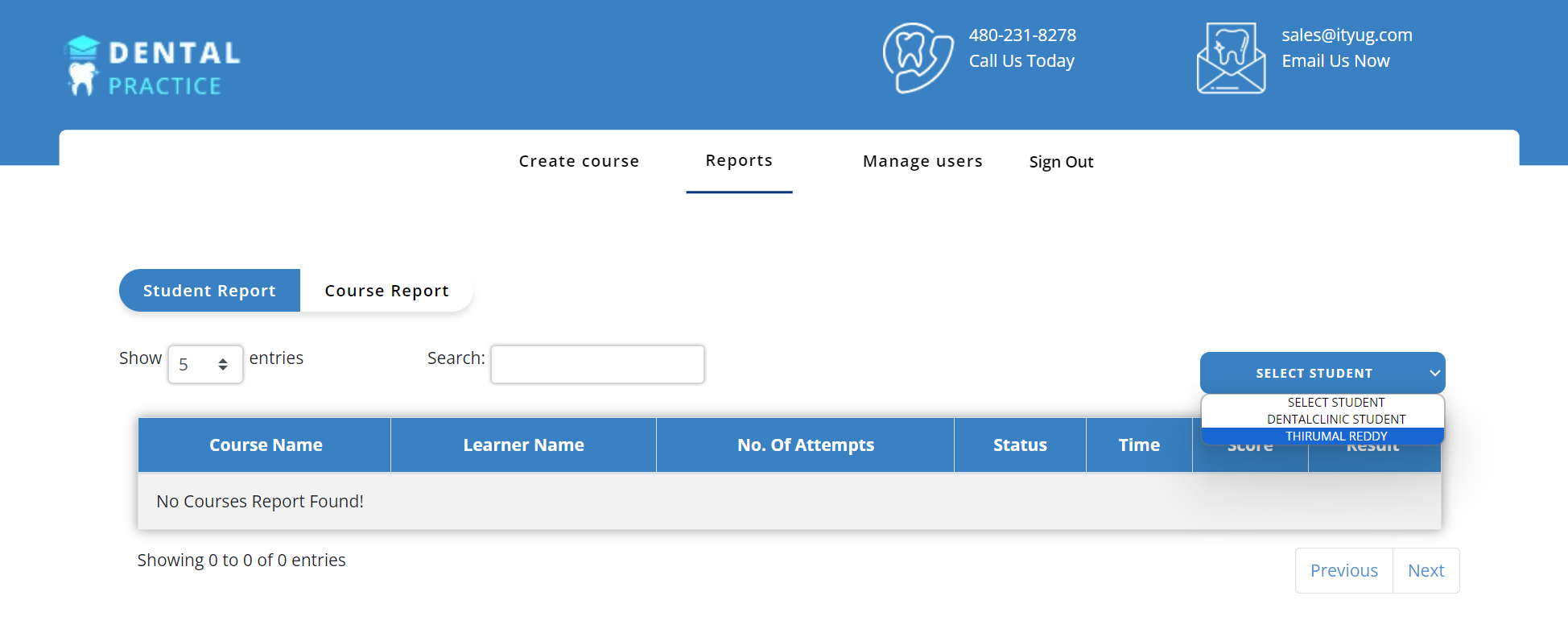Open the Show entries count selector
The width and height of the screenshot is (1568, 633).
coord(205,365)
